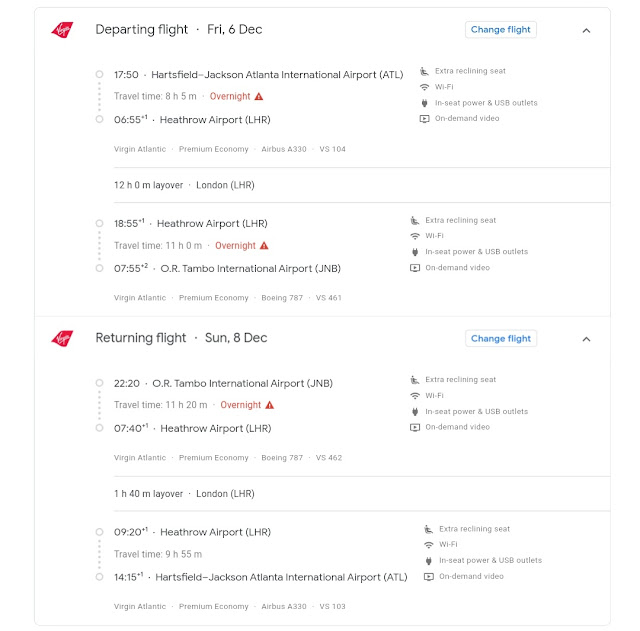Click reclining seat icon for VS 461
Screen dimensions: 640x631
tap(415, 220)
